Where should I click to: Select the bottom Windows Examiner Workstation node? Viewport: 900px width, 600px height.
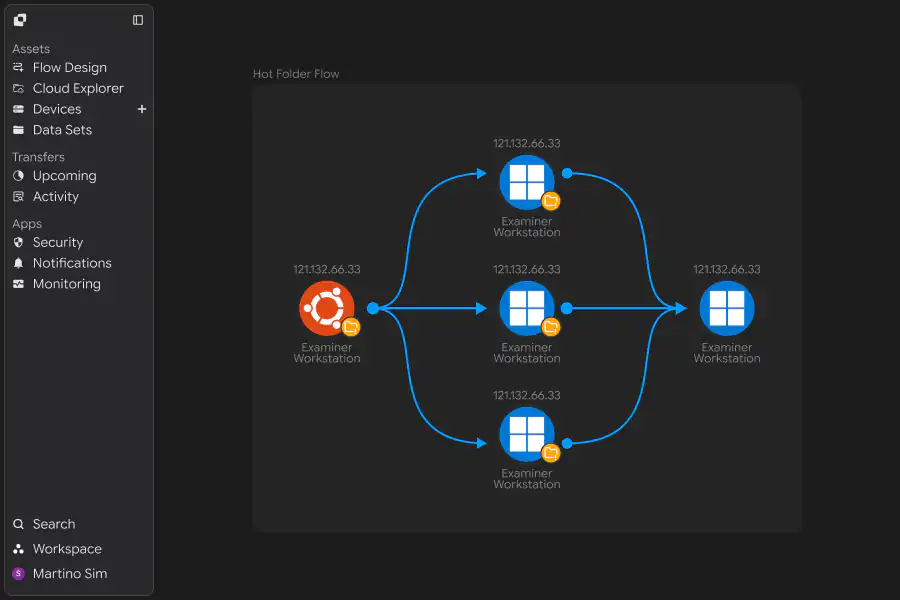point(527,435)
